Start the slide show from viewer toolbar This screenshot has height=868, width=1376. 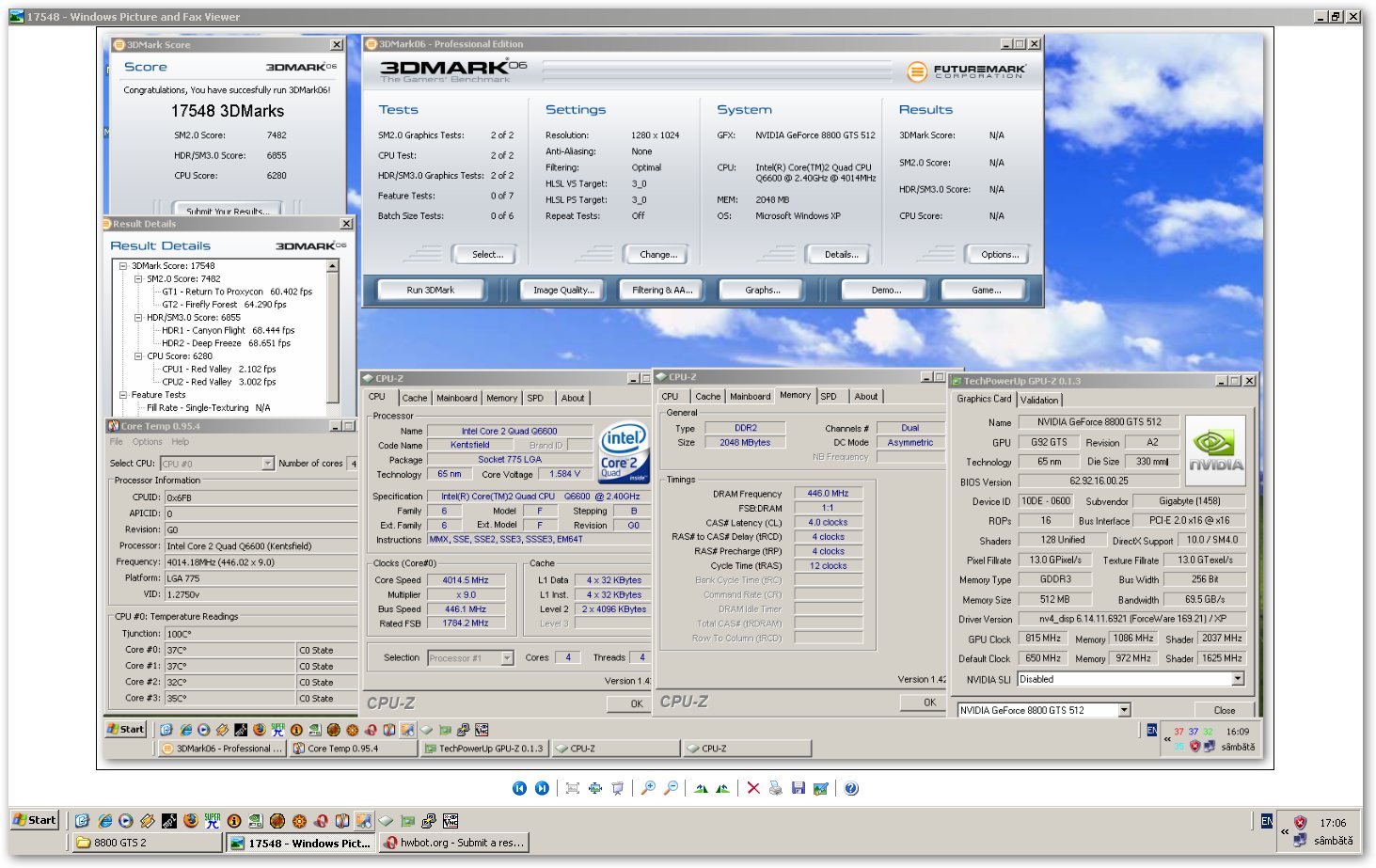pos(617,788)
